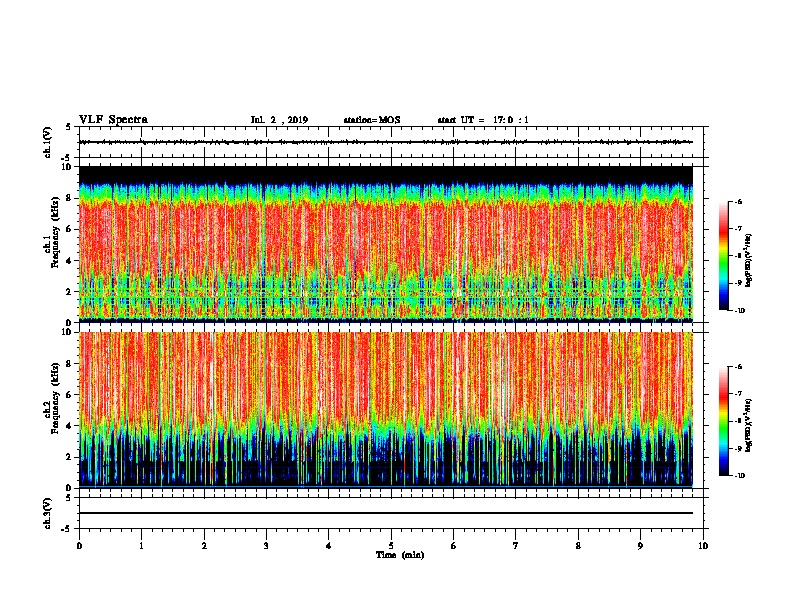Click the '4' kHz tick on ch.1 axis
Viewport: 792px width, 612px height.
(x=71, y=261)
